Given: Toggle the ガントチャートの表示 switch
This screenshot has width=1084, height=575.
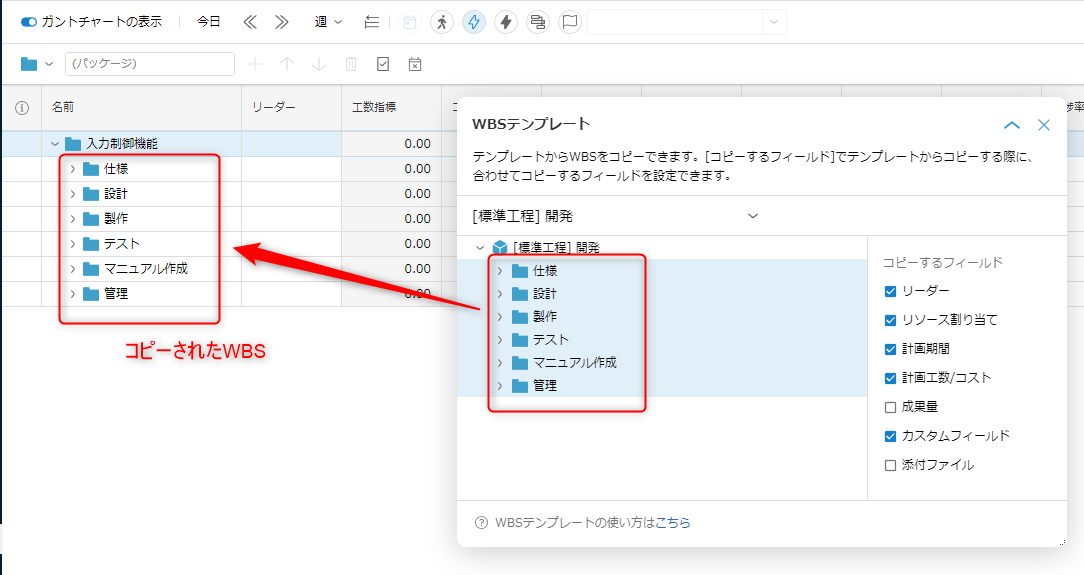Looking at the screenshot, I should click(x=29, y=22).
